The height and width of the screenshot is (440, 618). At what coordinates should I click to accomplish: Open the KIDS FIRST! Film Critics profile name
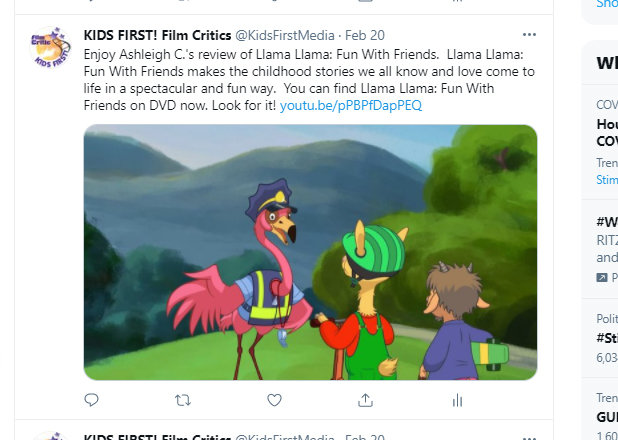[x=157, y=35]
